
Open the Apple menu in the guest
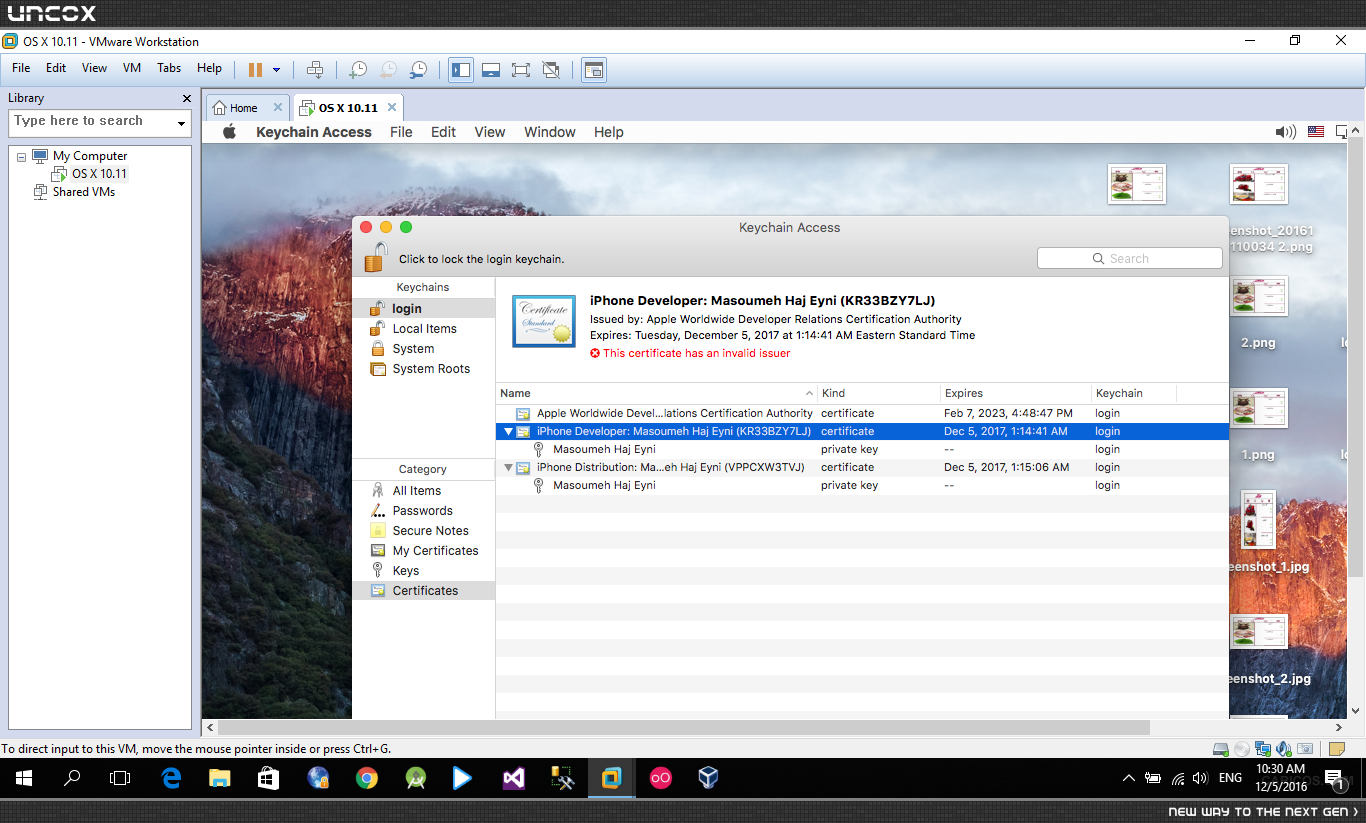[x=229, y=132]
